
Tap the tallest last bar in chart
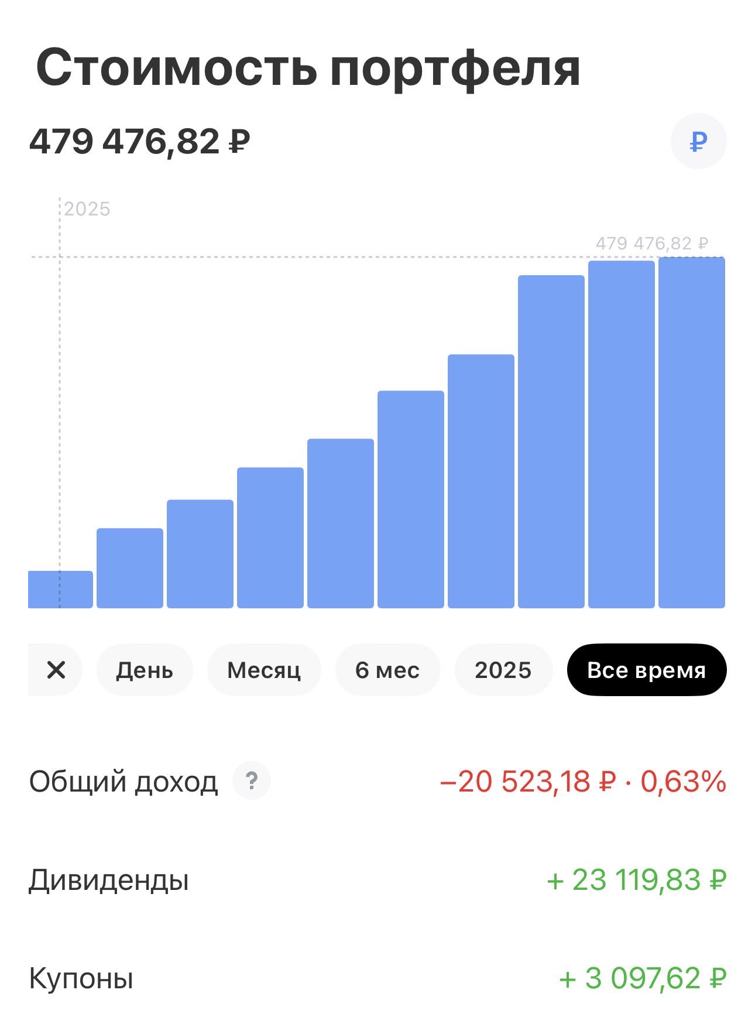coord(691,432)
